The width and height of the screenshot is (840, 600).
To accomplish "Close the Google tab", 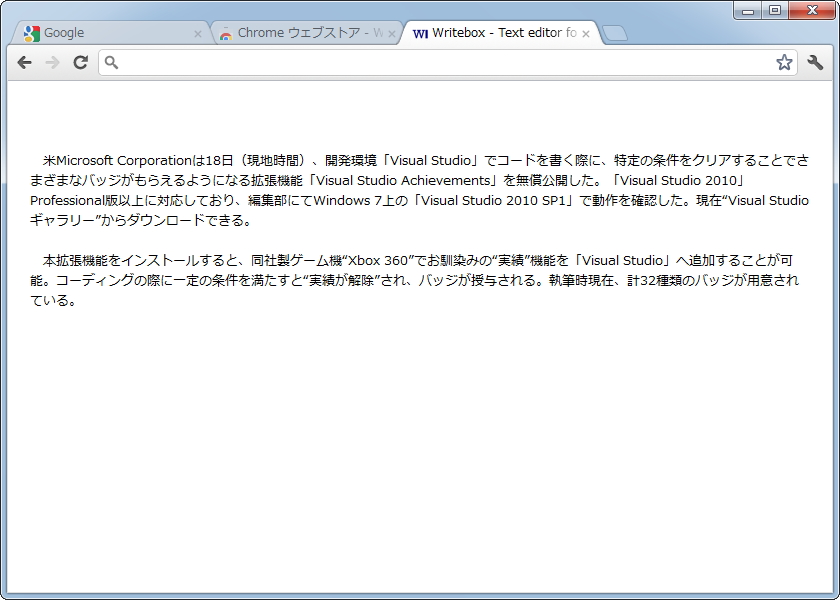I will (x=198, y=34).
